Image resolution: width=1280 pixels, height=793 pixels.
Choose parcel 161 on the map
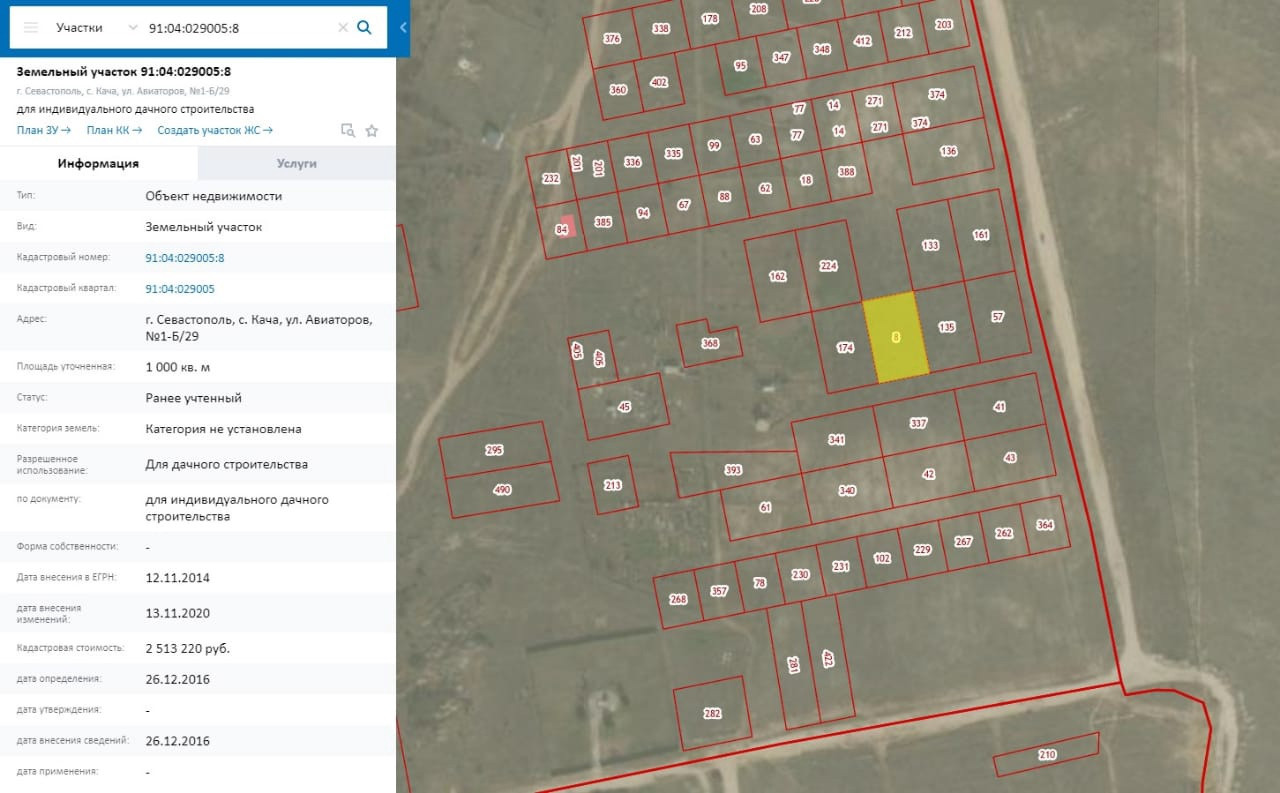(980, 235)
